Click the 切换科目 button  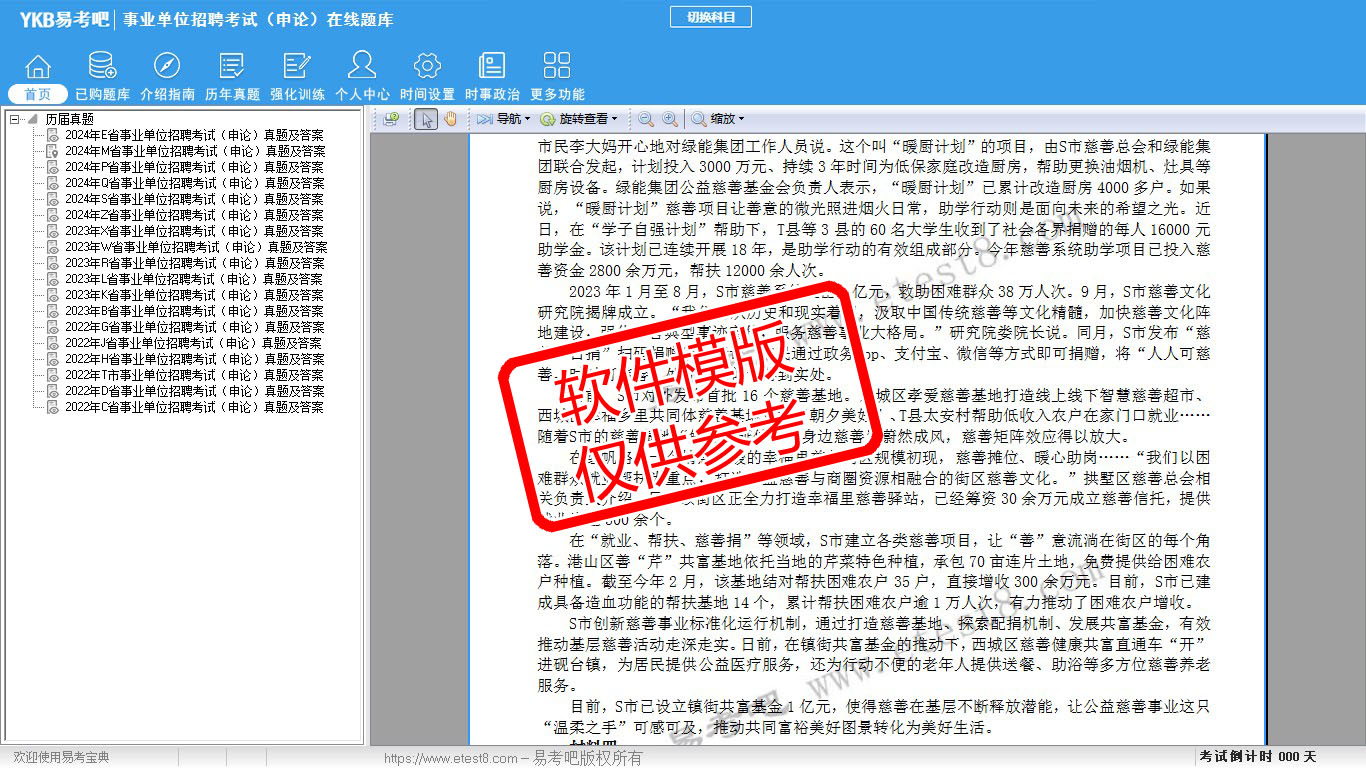point(710,17)
